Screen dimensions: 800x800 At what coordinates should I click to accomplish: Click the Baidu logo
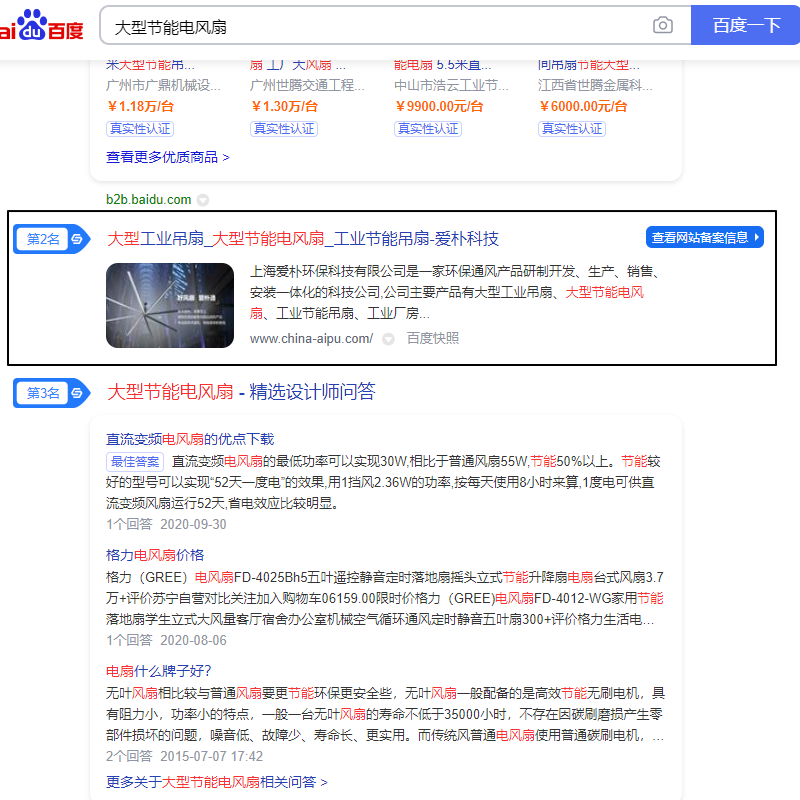click(42, 26)
